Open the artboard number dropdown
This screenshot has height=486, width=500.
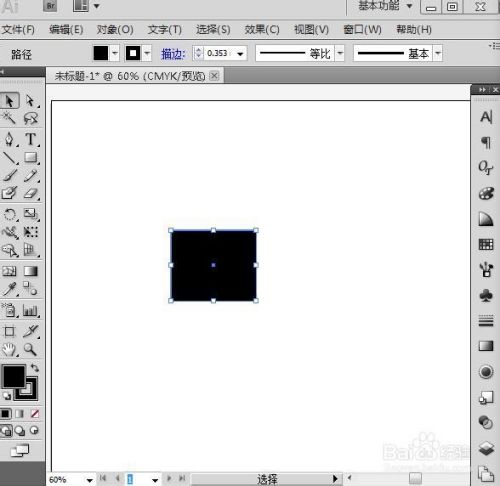coord(155,480)
